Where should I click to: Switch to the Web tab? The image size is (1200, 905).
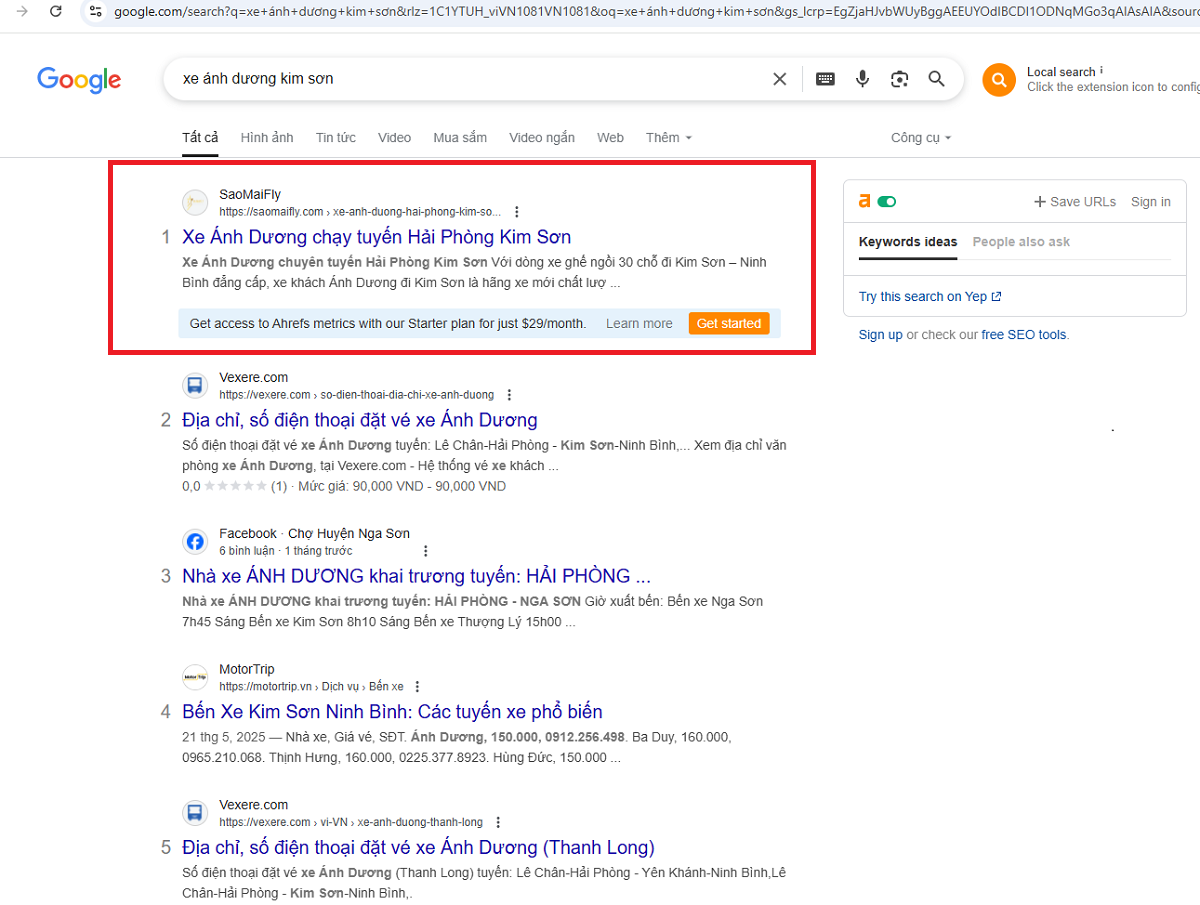point(610,138)
